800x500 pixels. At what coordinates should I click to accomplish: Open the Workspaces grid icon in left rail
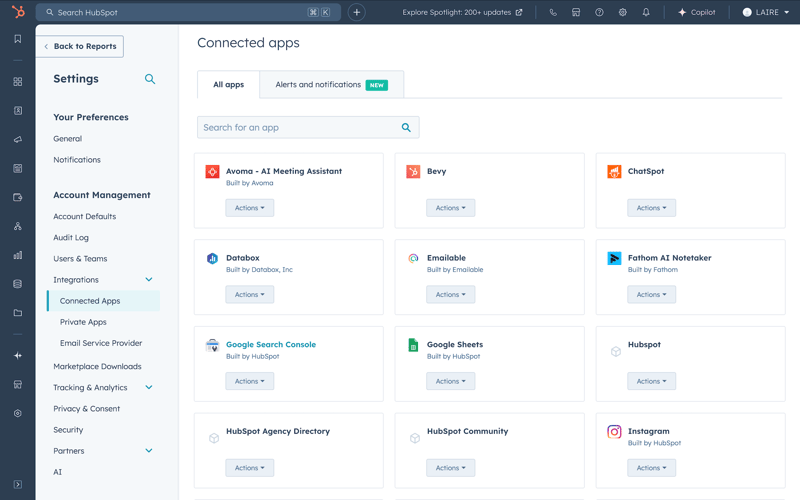coord(18,82)
